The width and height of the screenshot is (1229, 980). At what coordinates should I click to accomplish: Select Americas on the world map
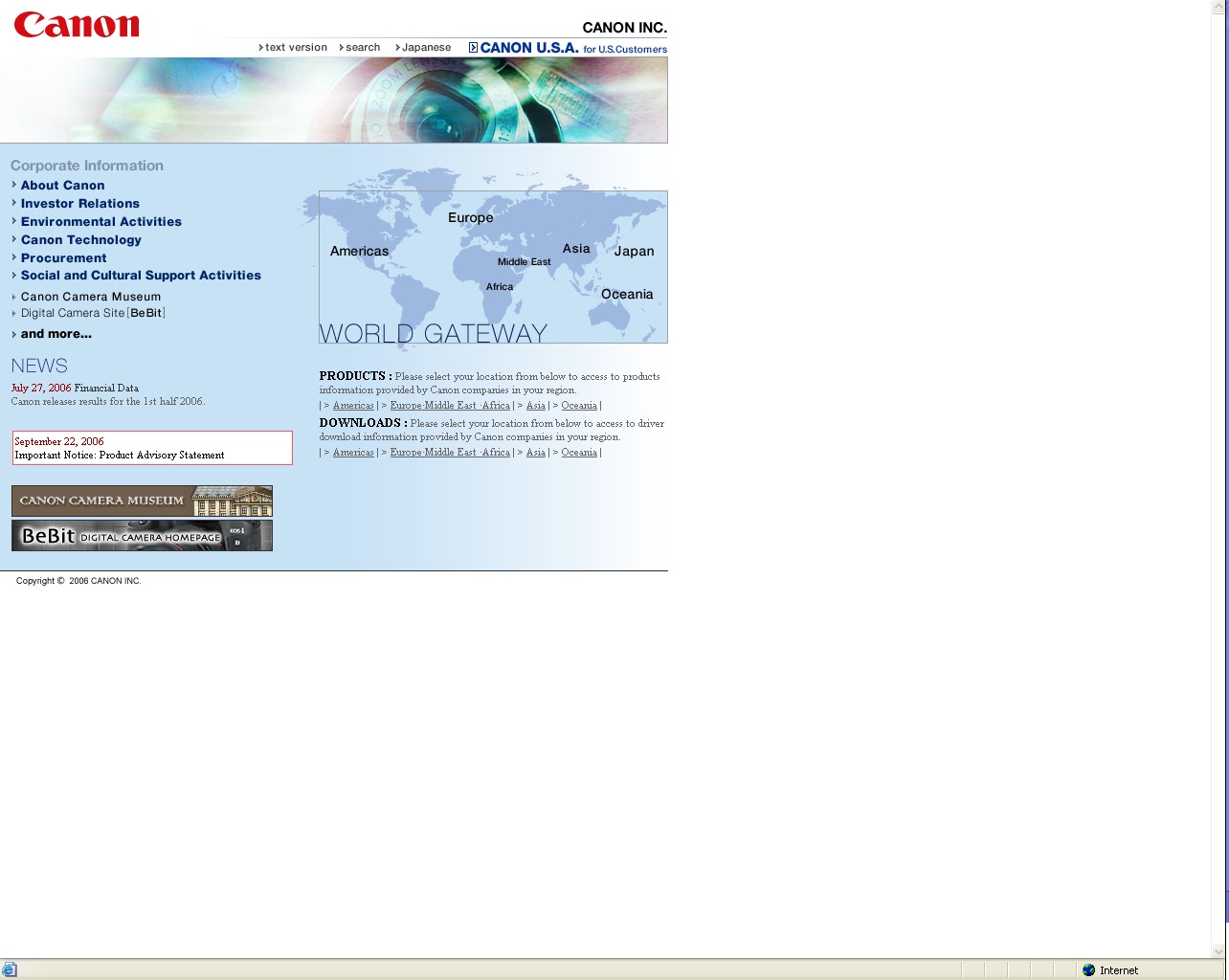click(359, 252)
